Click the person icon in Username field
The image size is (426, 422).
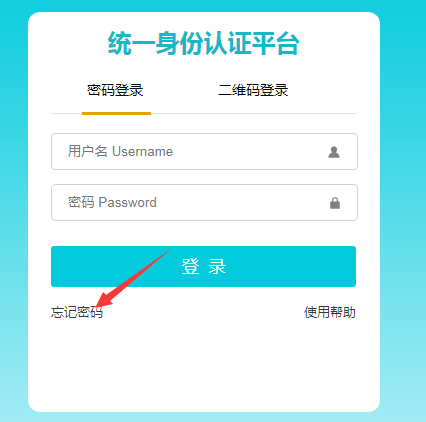[334, 152]
